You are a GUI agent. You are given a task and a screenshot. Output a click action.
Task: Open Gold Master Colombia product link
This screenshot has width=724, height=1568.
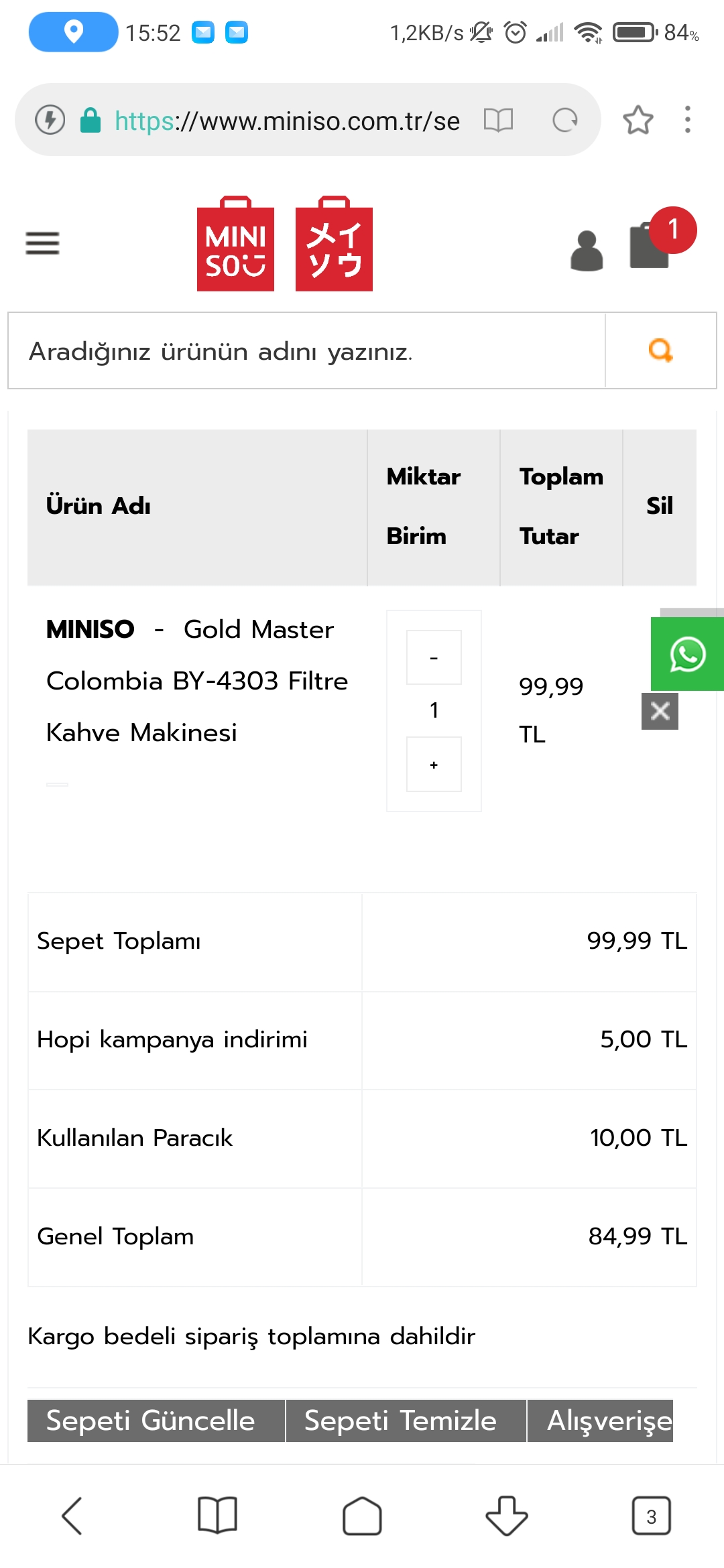[197, 681]
